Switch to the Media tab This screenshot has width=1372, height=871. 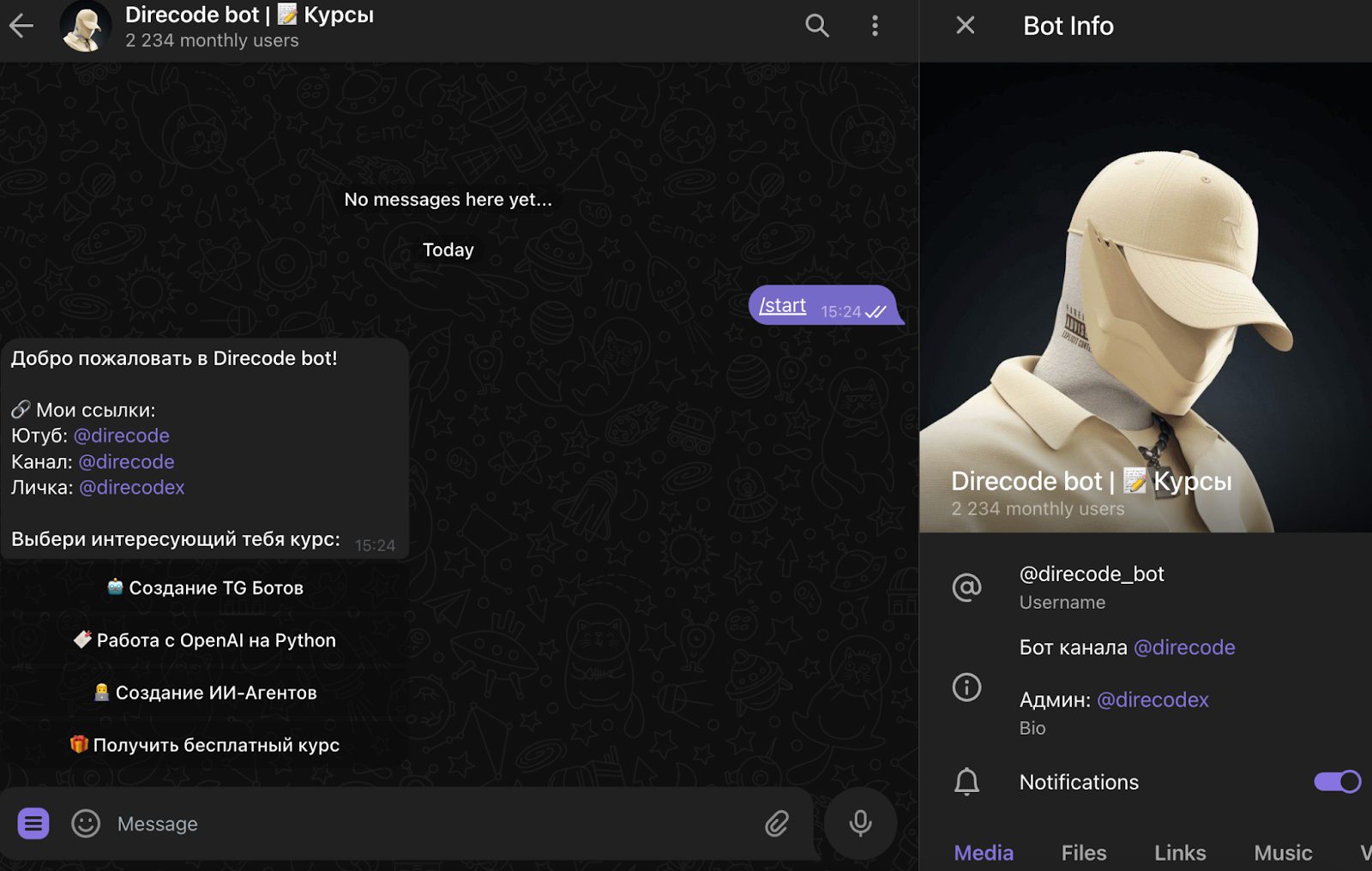pos(984,853)
